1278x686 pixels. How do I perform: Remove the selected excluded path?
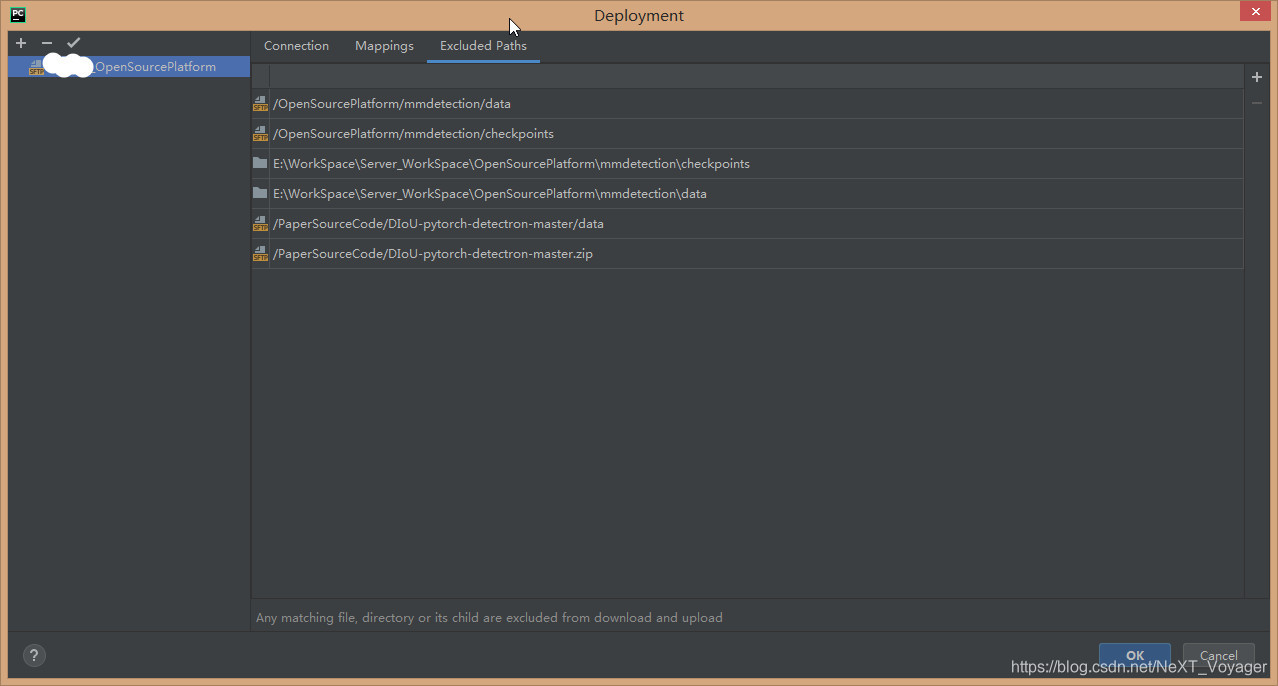point(1257,103)
